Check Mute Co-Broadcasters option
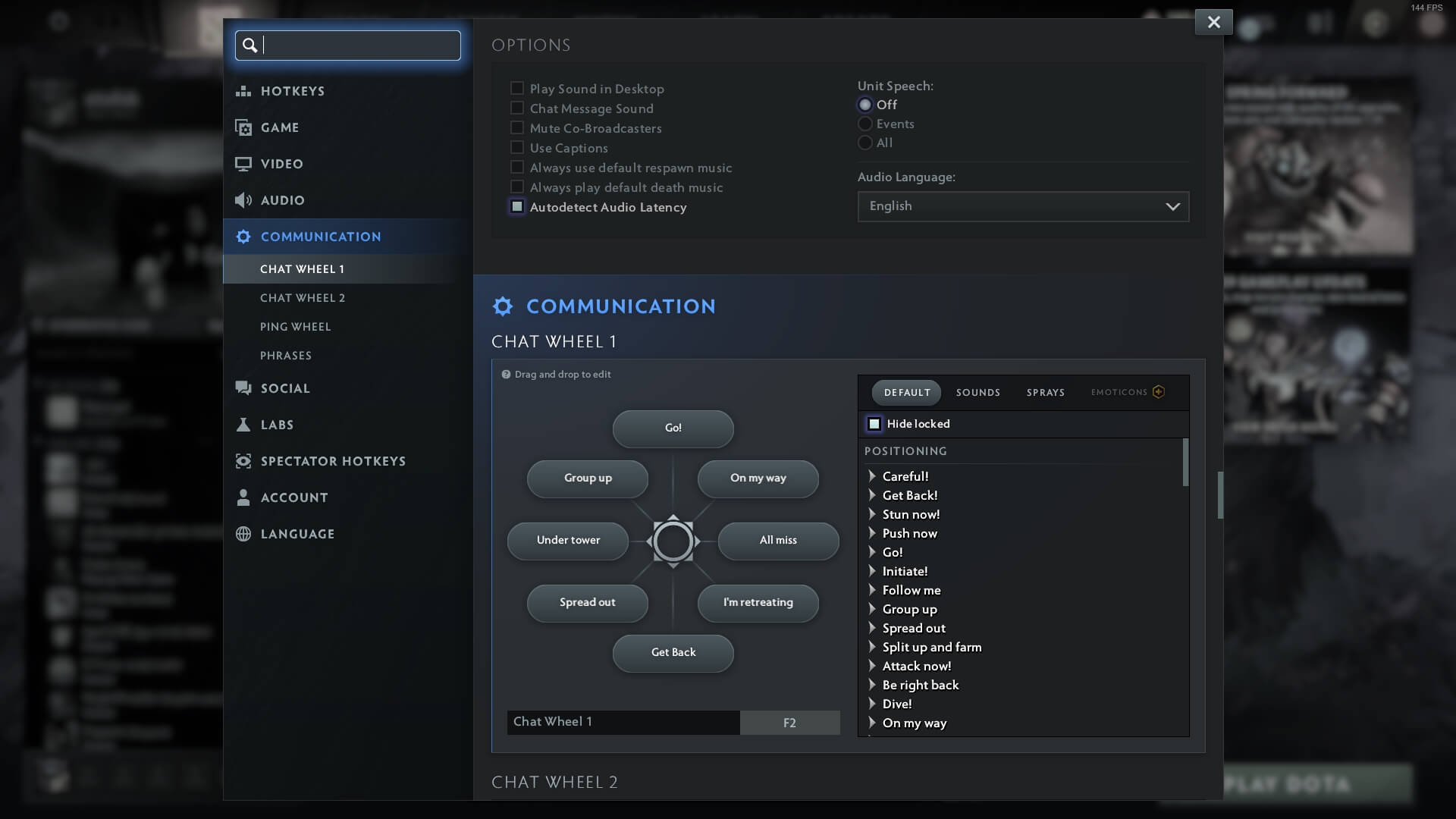1456x819 pixels. (517, 128)
